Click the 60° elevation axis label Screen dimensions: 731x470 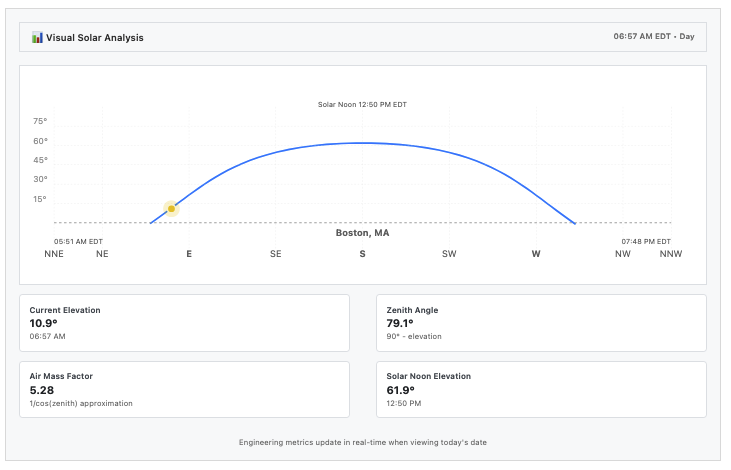(40, 141)
